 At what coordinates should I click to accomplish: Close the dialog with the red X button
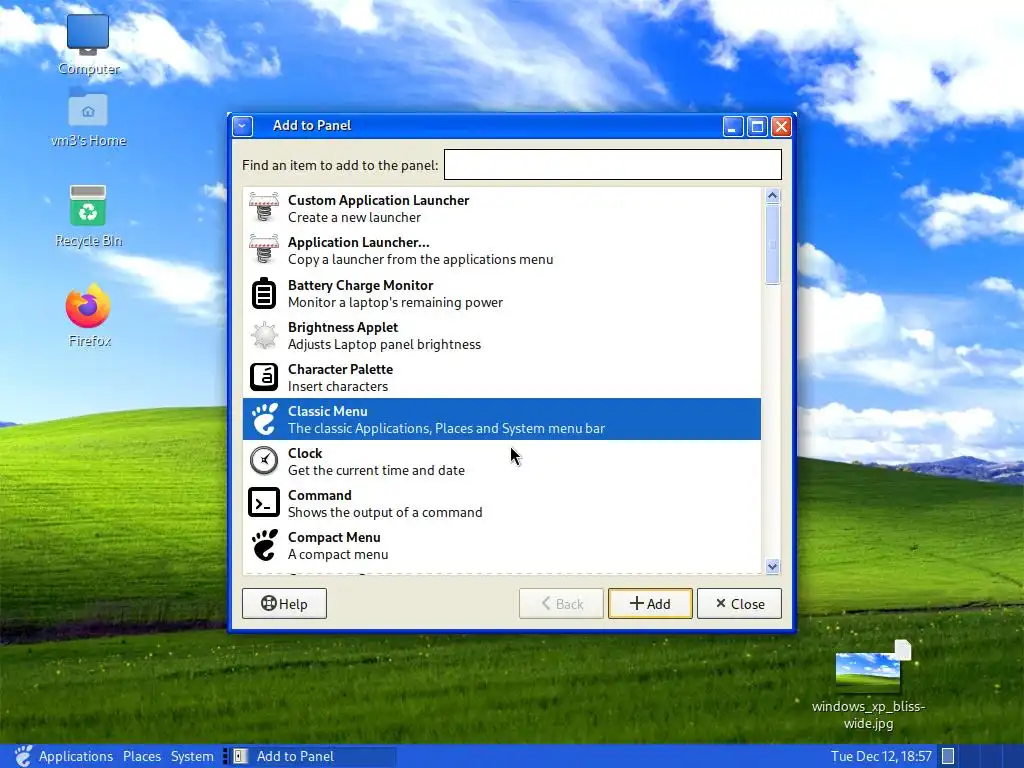(x=781, y=126)
